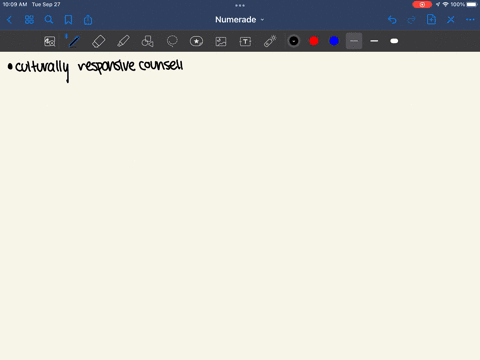Close the editing toolbar with X
Screen dimensions: 480x360
pos(451,20)
